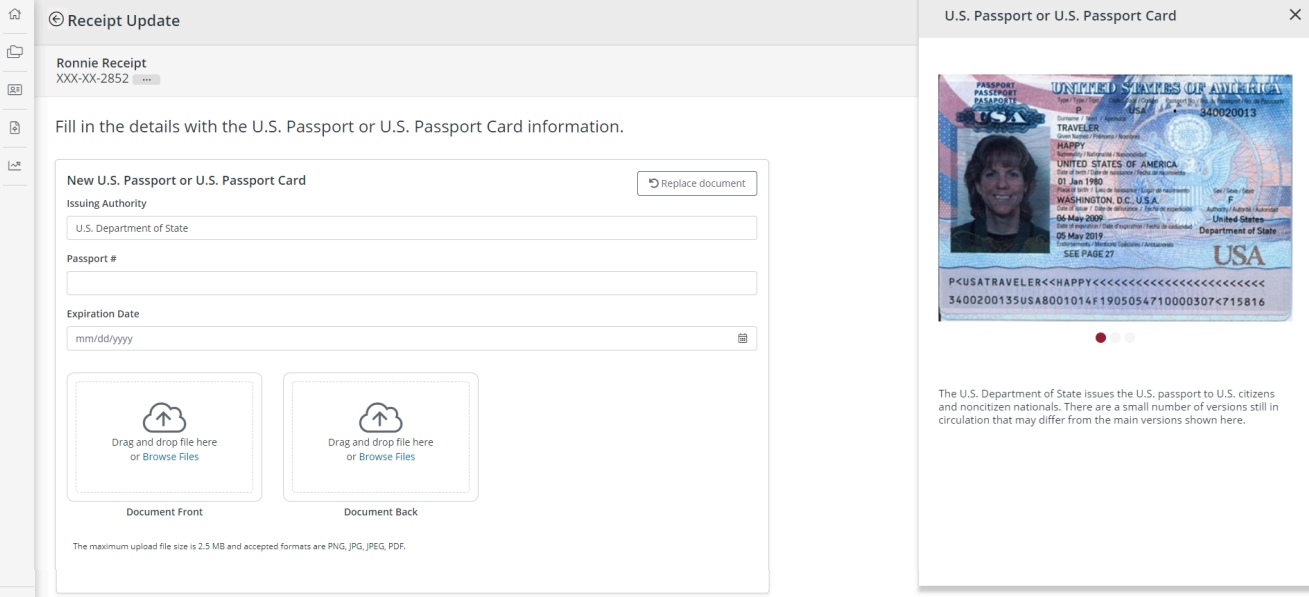
Task: Open the employee contact card sidebar icon
Action: click(x=14, y=89)
